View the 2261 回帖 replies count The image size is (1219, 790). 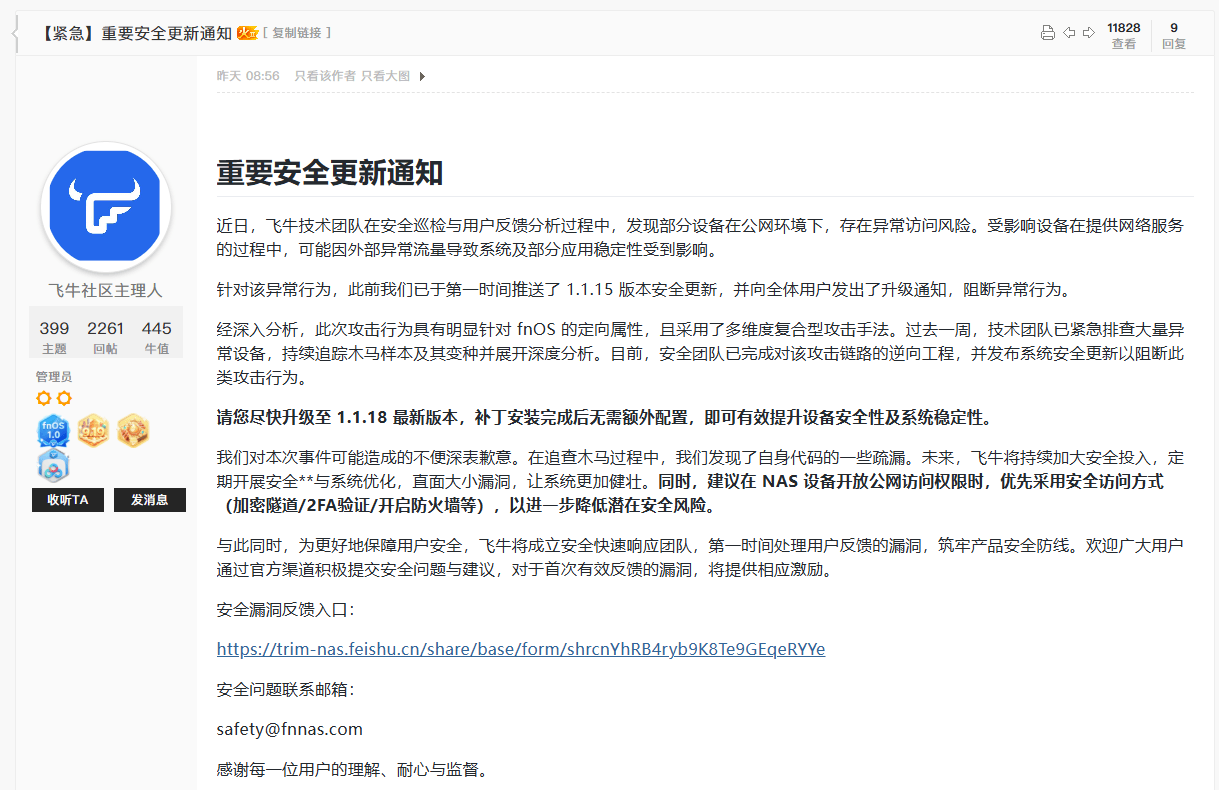(105, 337)
